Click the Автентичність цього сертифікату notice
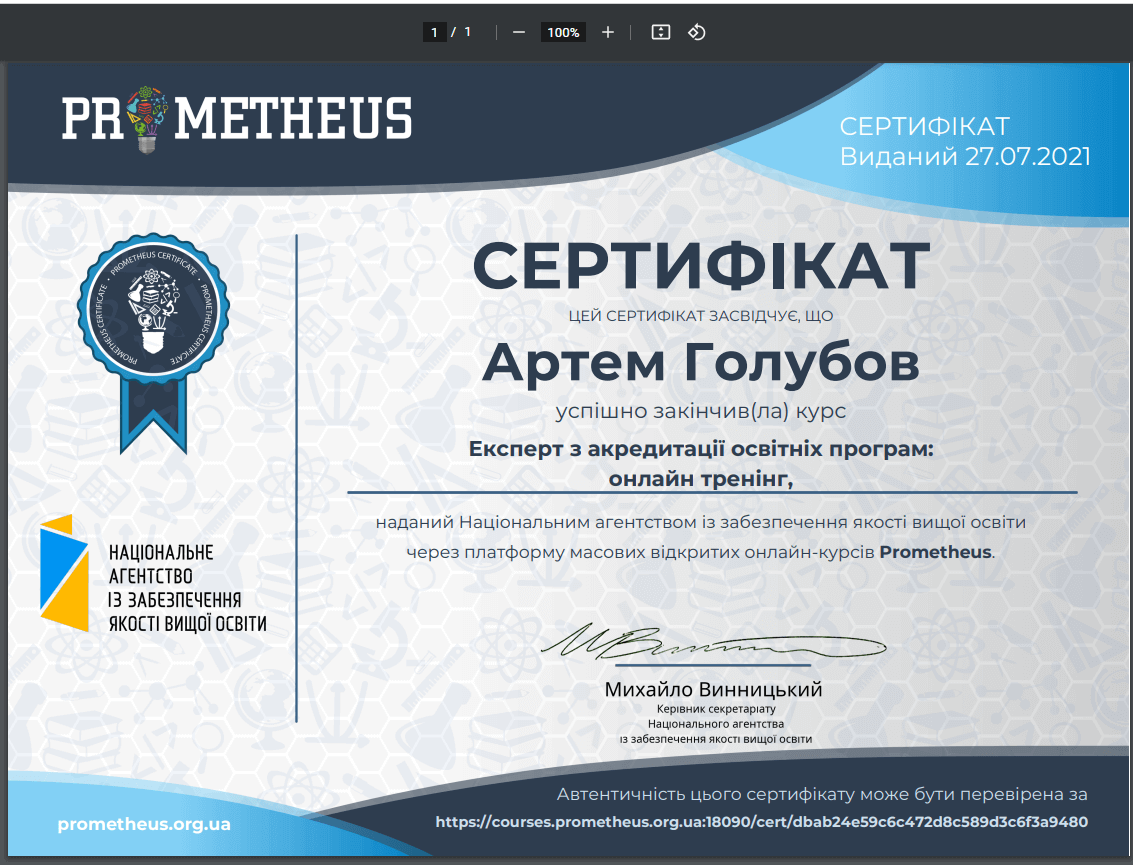This screenshot has width=1133, height=865. (x=822, y=794)
